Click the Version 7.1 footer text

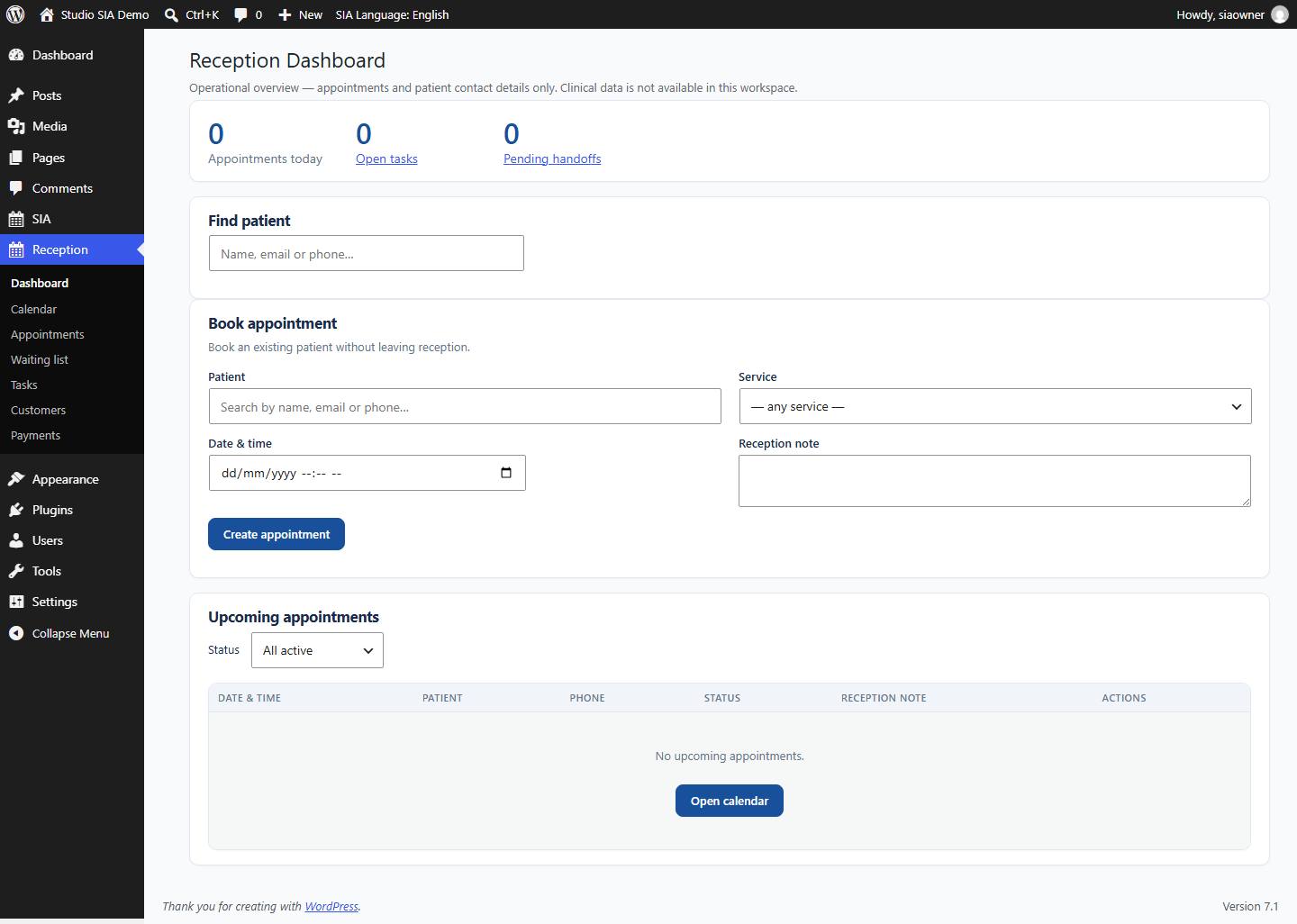point(1250,906)
